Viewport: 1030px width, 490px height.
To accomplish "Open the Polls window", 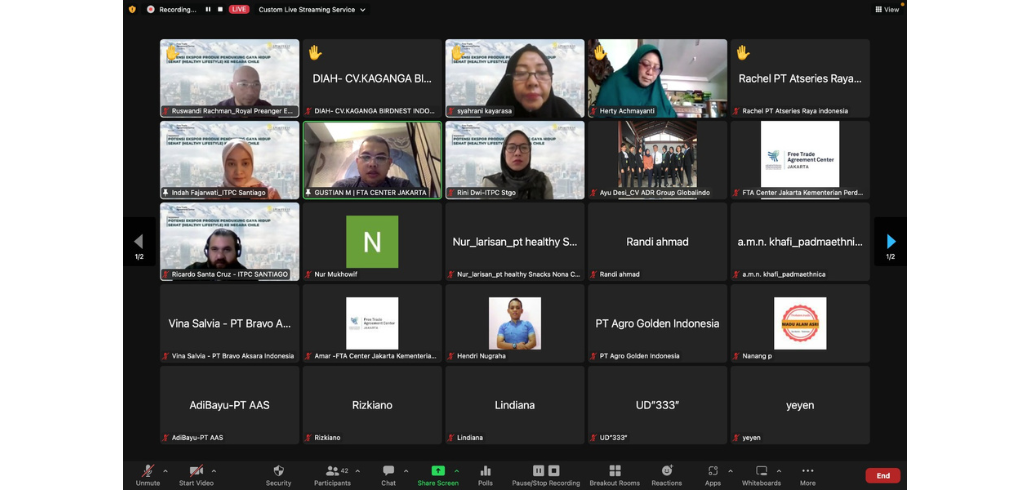I will 485,473.
